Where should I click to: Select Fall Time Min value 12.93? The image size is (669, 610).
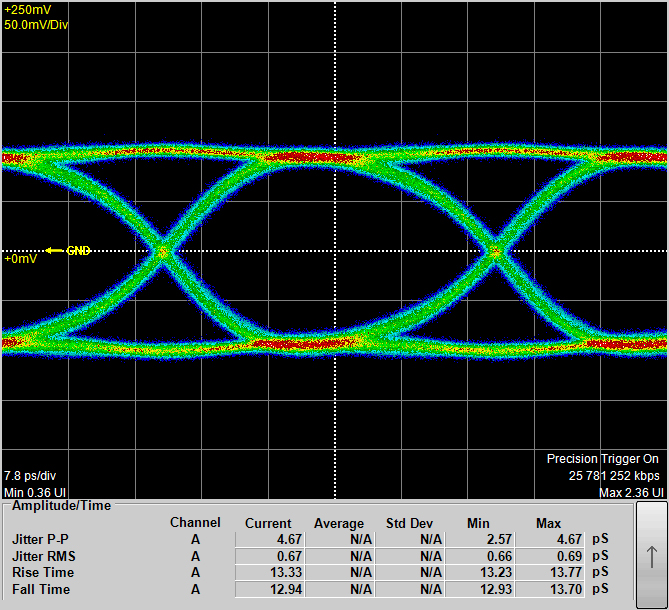coord(480,590)
